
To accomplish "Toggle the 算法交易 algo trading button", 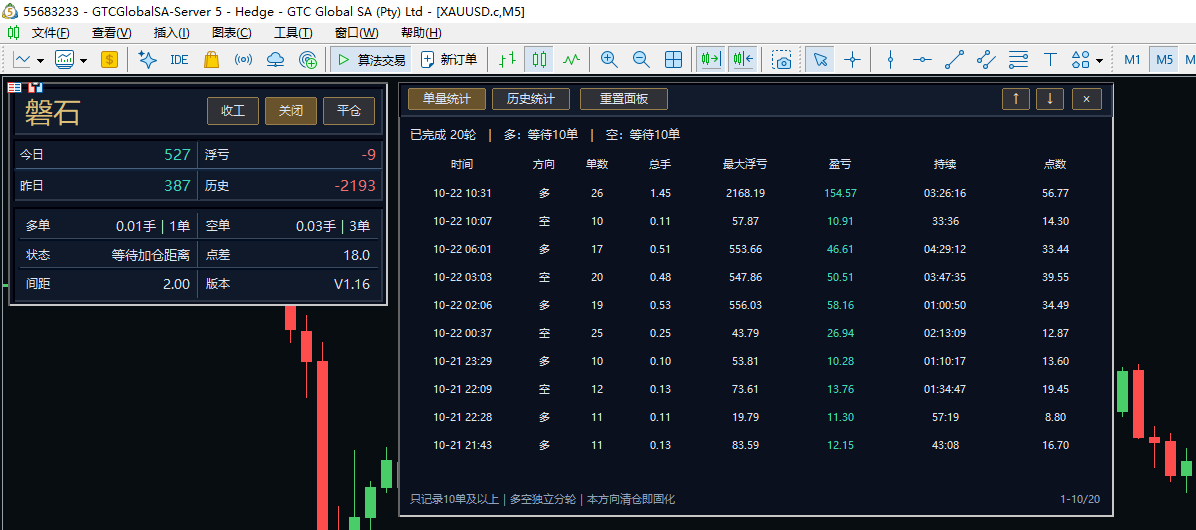I will [371, 59].
